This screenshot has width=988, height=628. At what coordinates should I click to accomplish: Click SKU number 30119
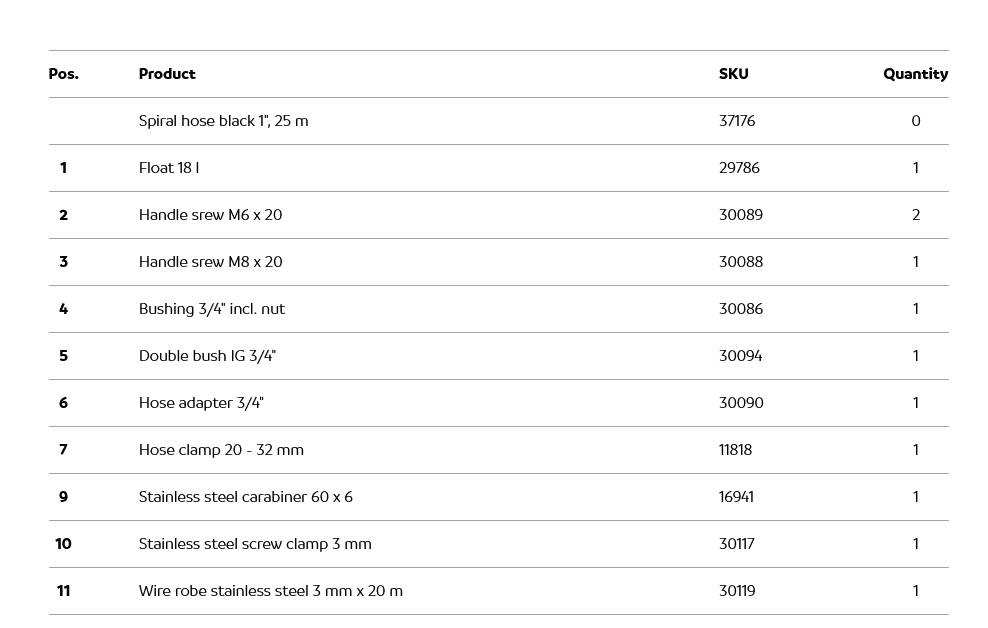tap(737, 591)
